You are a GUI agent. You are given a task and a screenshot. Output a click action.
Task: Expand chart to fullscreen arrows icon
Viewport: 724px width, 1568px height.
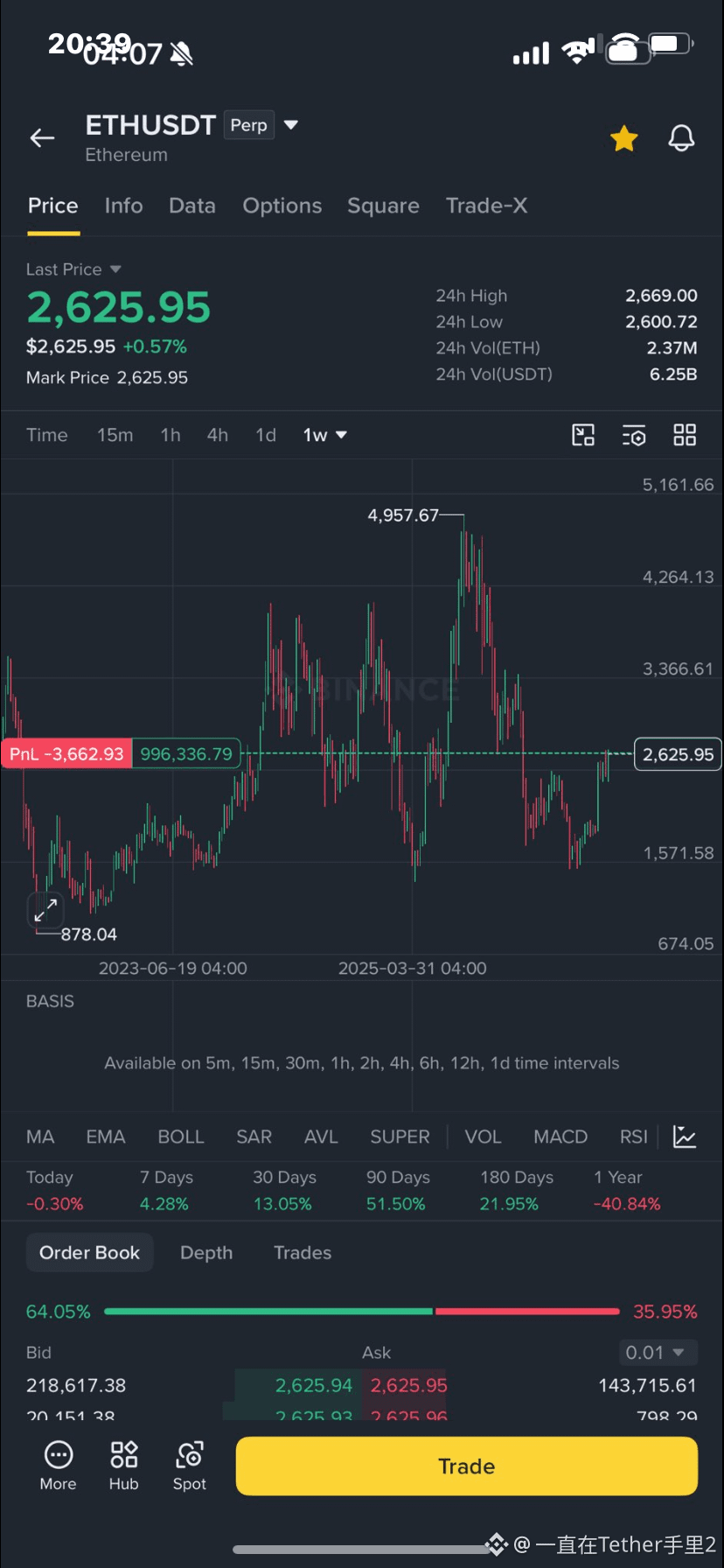[45, 910]
